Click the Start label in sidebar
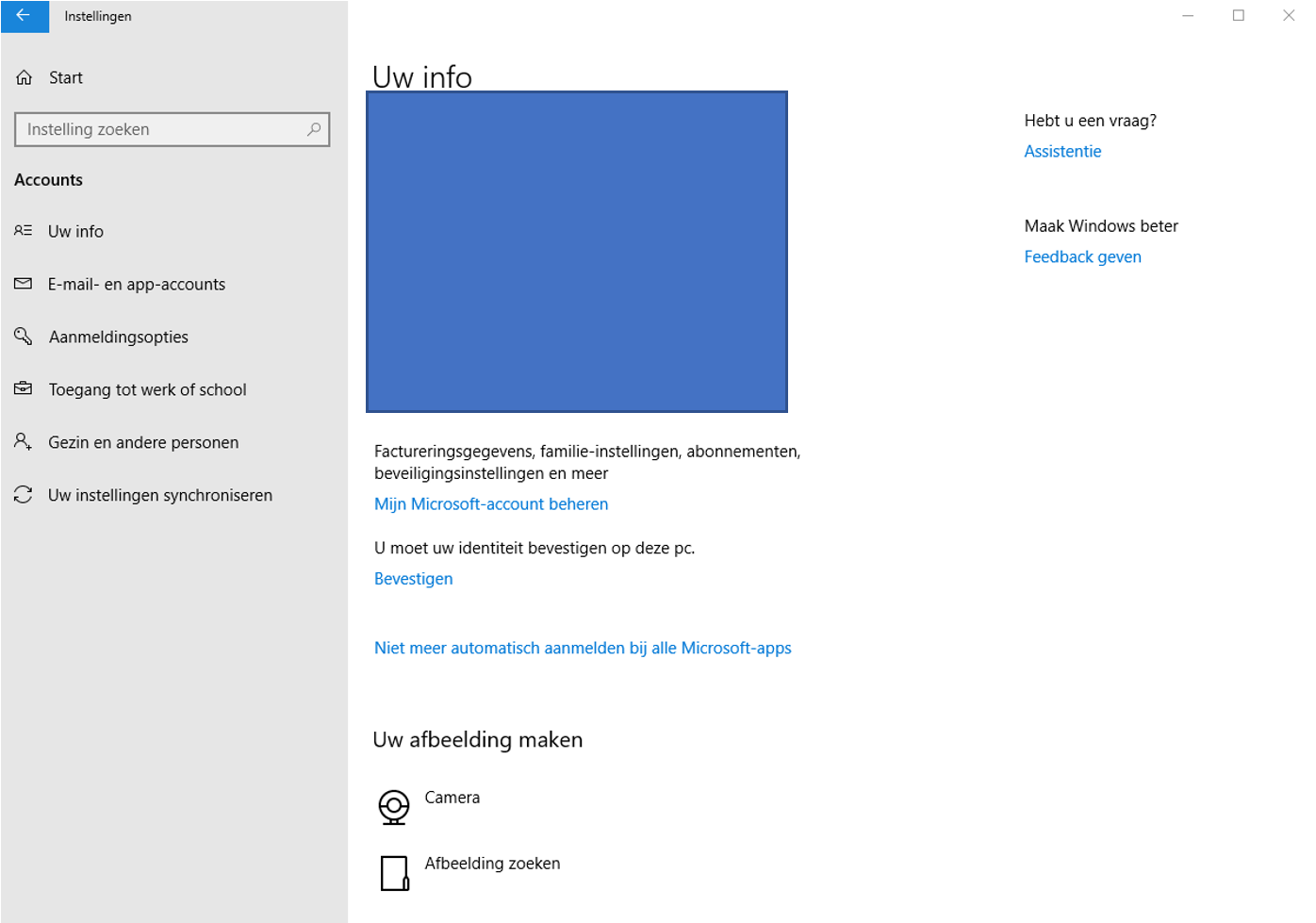1316x923 pixels. [x=66, y=78]
